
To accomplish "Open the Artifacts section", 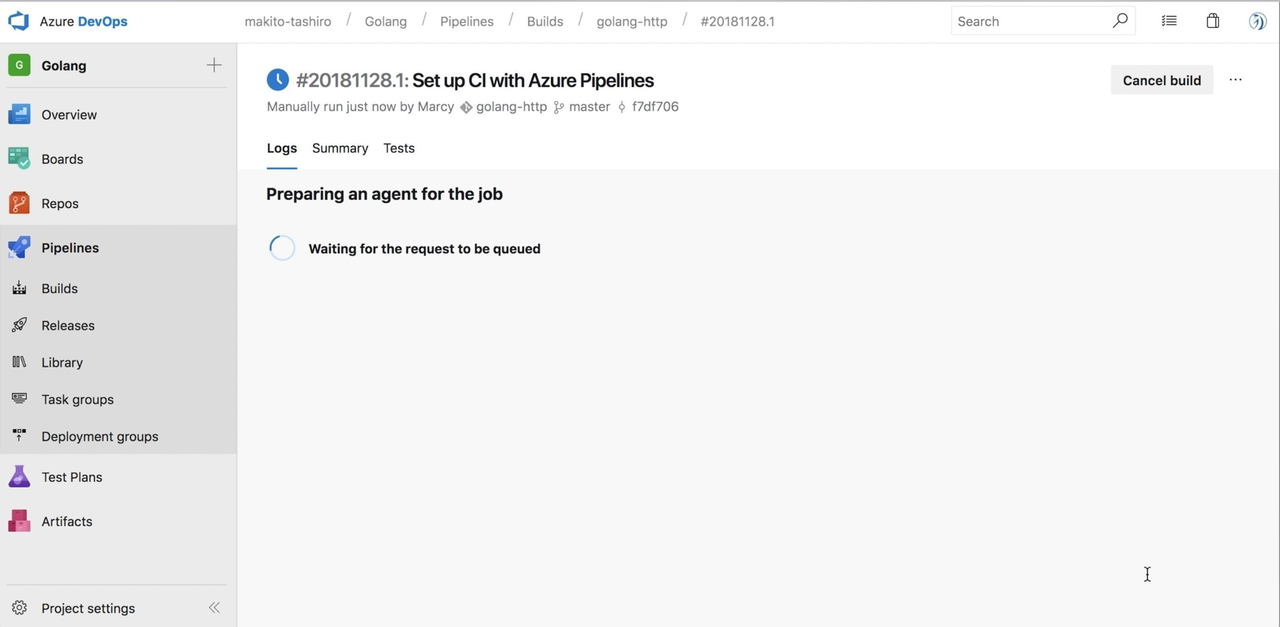I will coord(66,521).
